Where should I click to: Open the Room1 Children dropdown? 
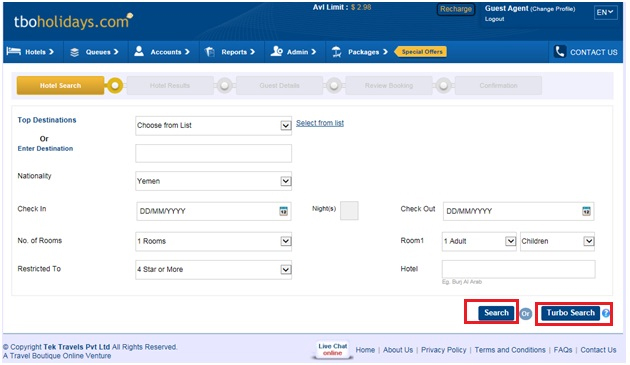click(x=557, y=241)
